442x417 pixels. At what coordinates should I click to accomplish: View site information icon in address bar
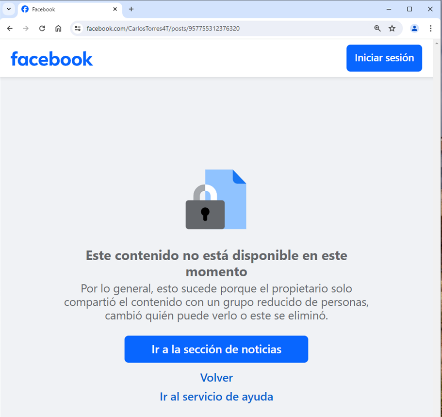(x=78, y=28)
